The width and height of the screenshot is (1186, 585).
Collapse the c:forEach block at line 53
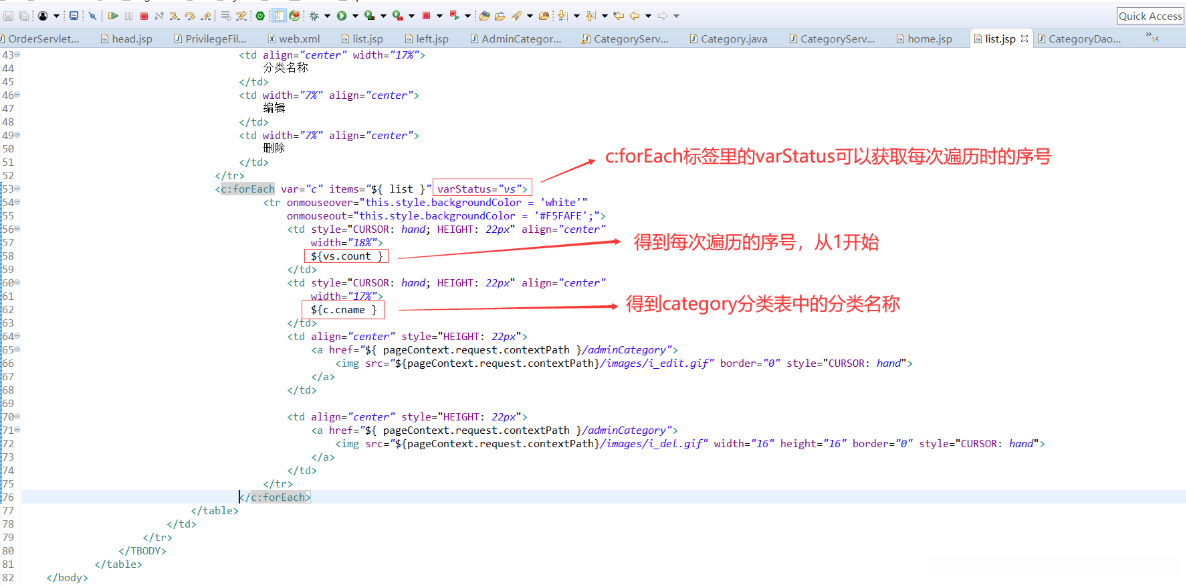[17, 189]
